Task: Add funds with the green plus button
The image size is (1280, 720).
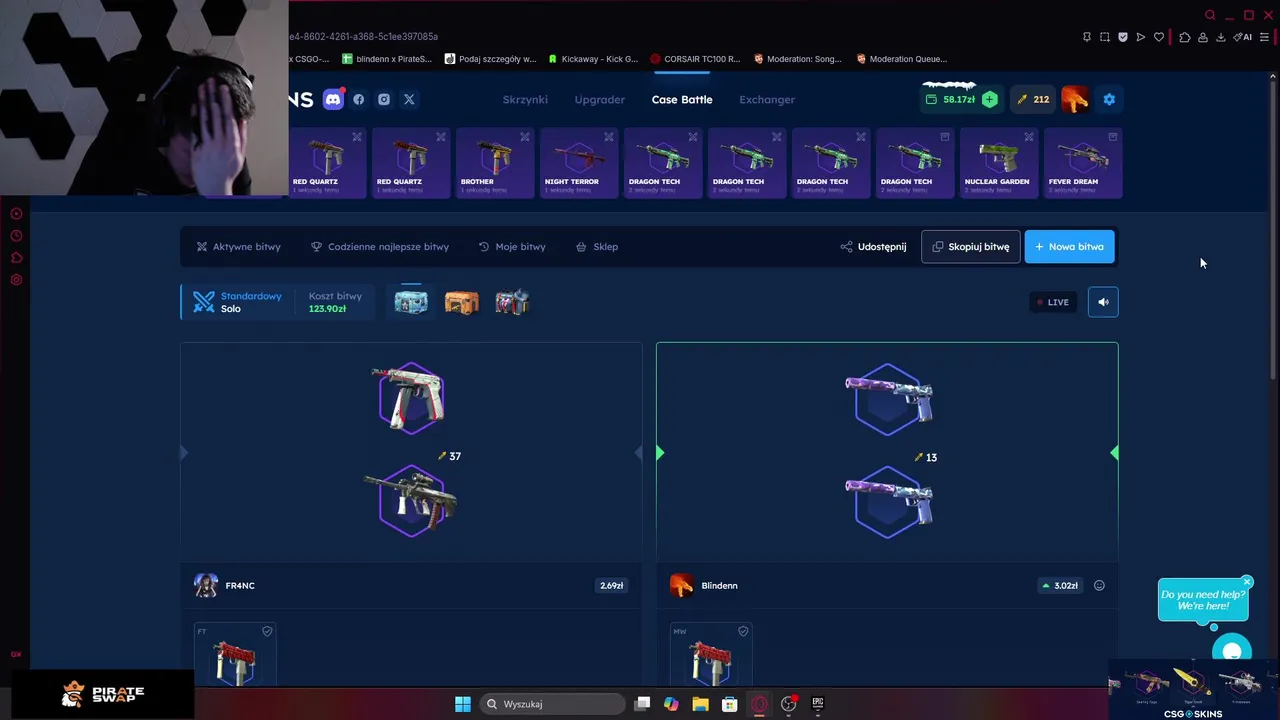Action: pyautogui.click(x=989, y=99)
